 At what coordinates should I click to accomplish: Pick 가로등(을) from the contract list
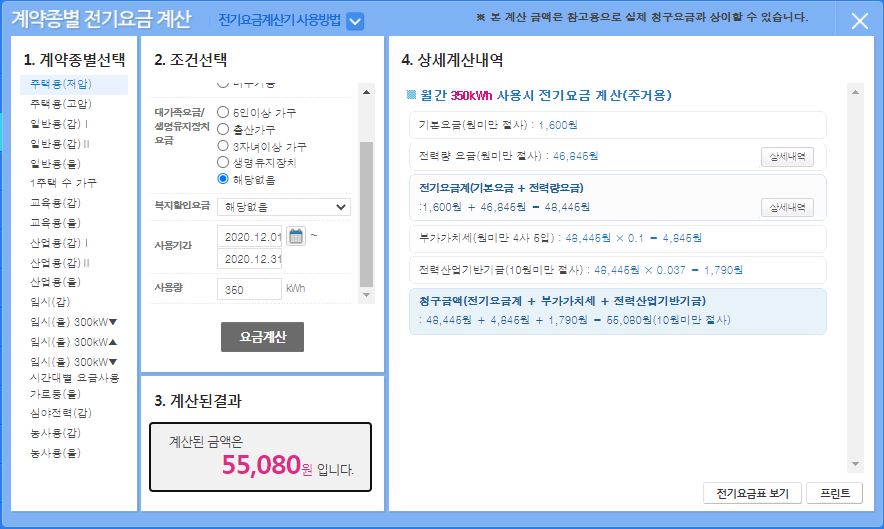point(55,394)
